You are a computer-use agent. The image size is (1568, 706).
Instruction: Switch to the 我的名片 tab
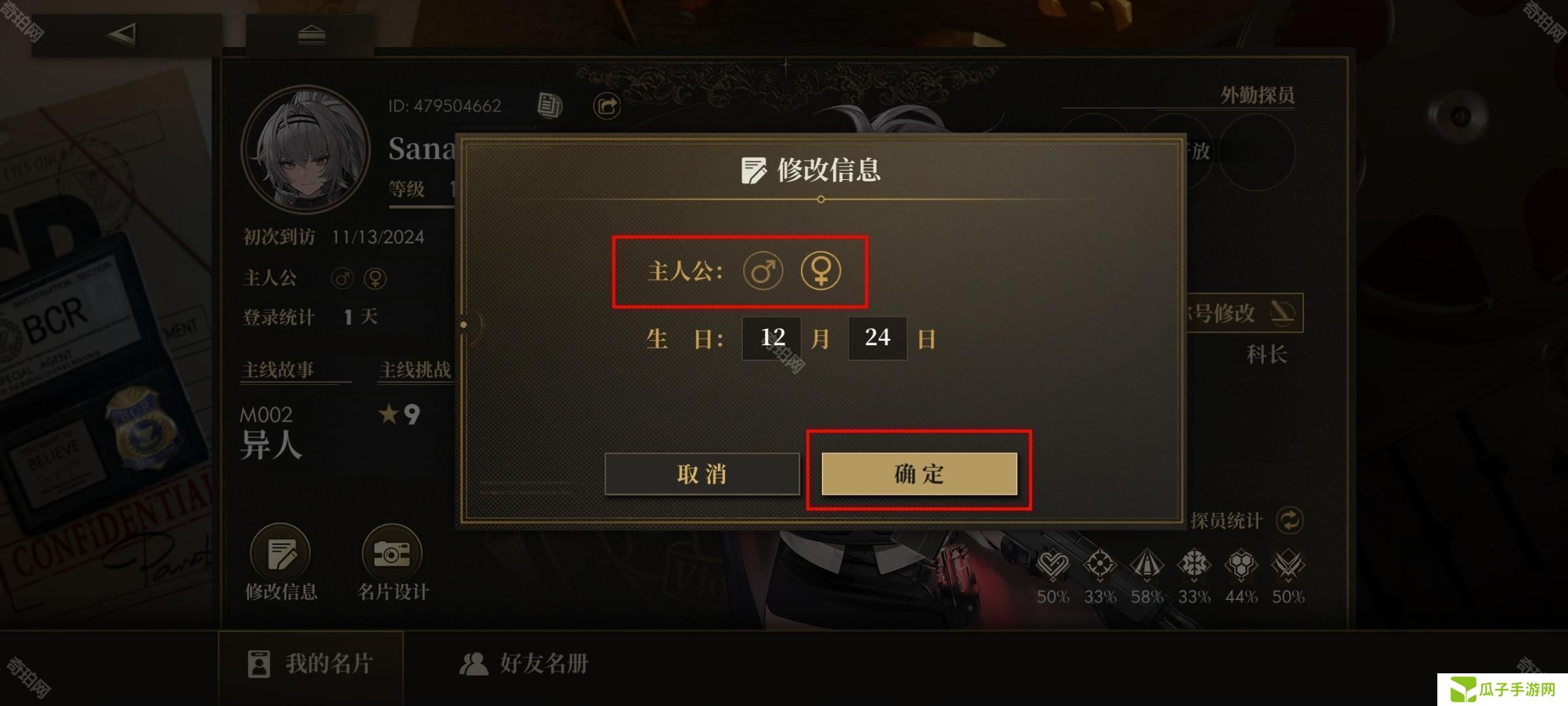(x=311, y=664)
